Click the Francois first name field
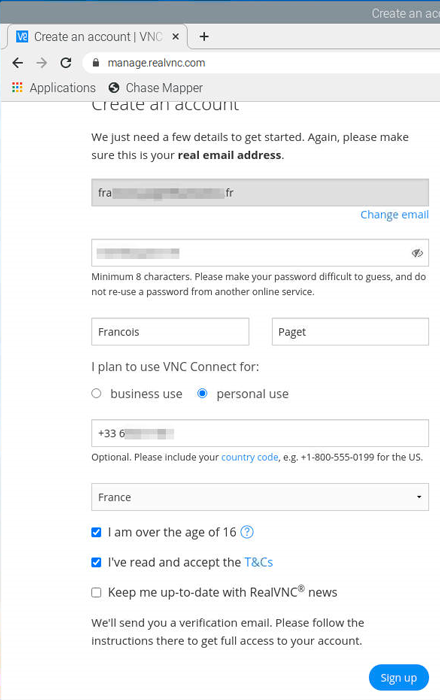440x700 pixels. click(170, 332)
